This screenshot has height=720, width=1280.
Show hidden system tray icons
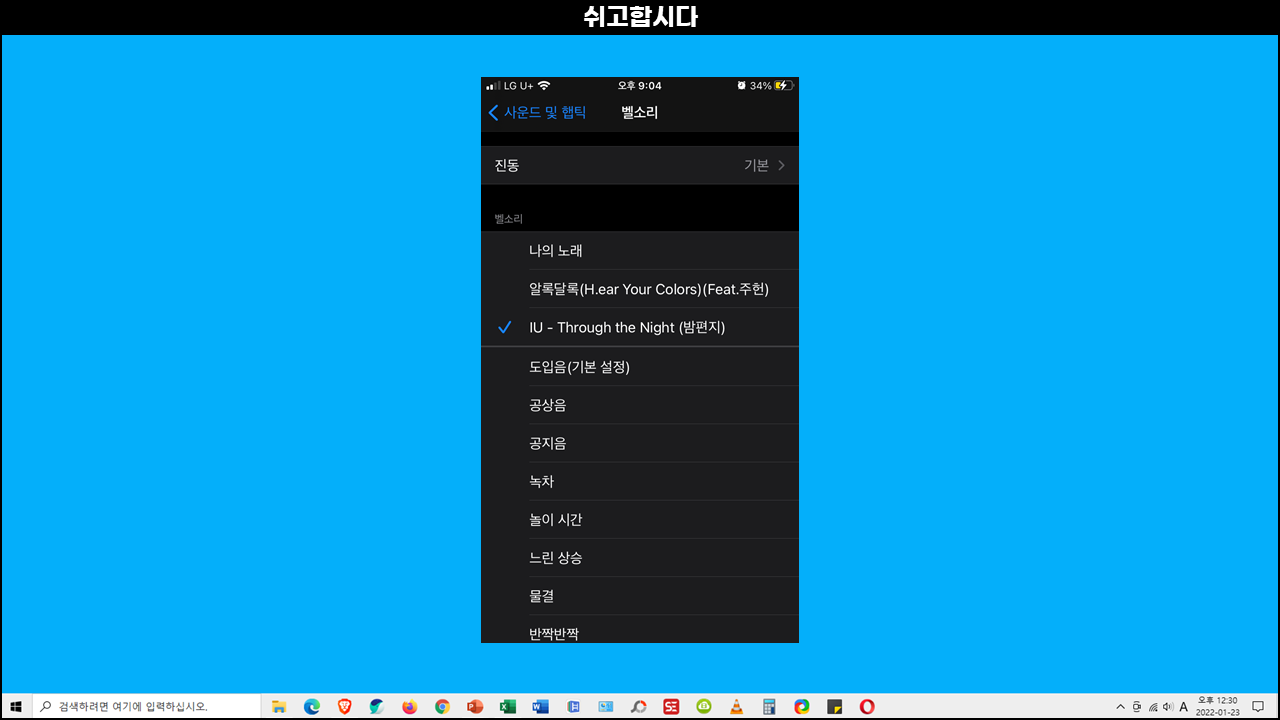[1120, 707]
